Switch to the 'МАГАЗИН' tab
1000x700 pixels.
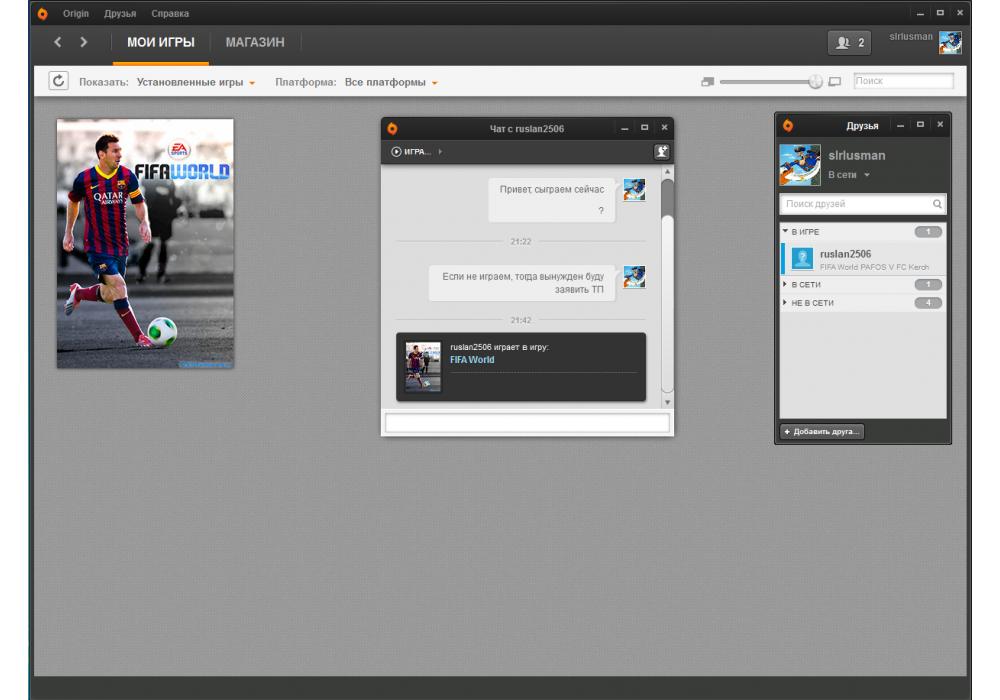coord(255,42)
